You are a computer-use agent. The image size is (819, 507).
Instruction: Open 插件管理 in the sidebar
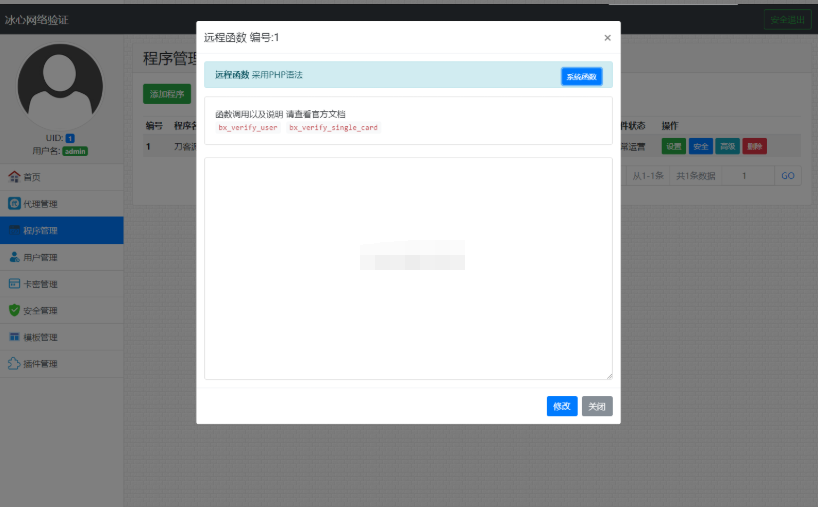[x=62, y=363]
